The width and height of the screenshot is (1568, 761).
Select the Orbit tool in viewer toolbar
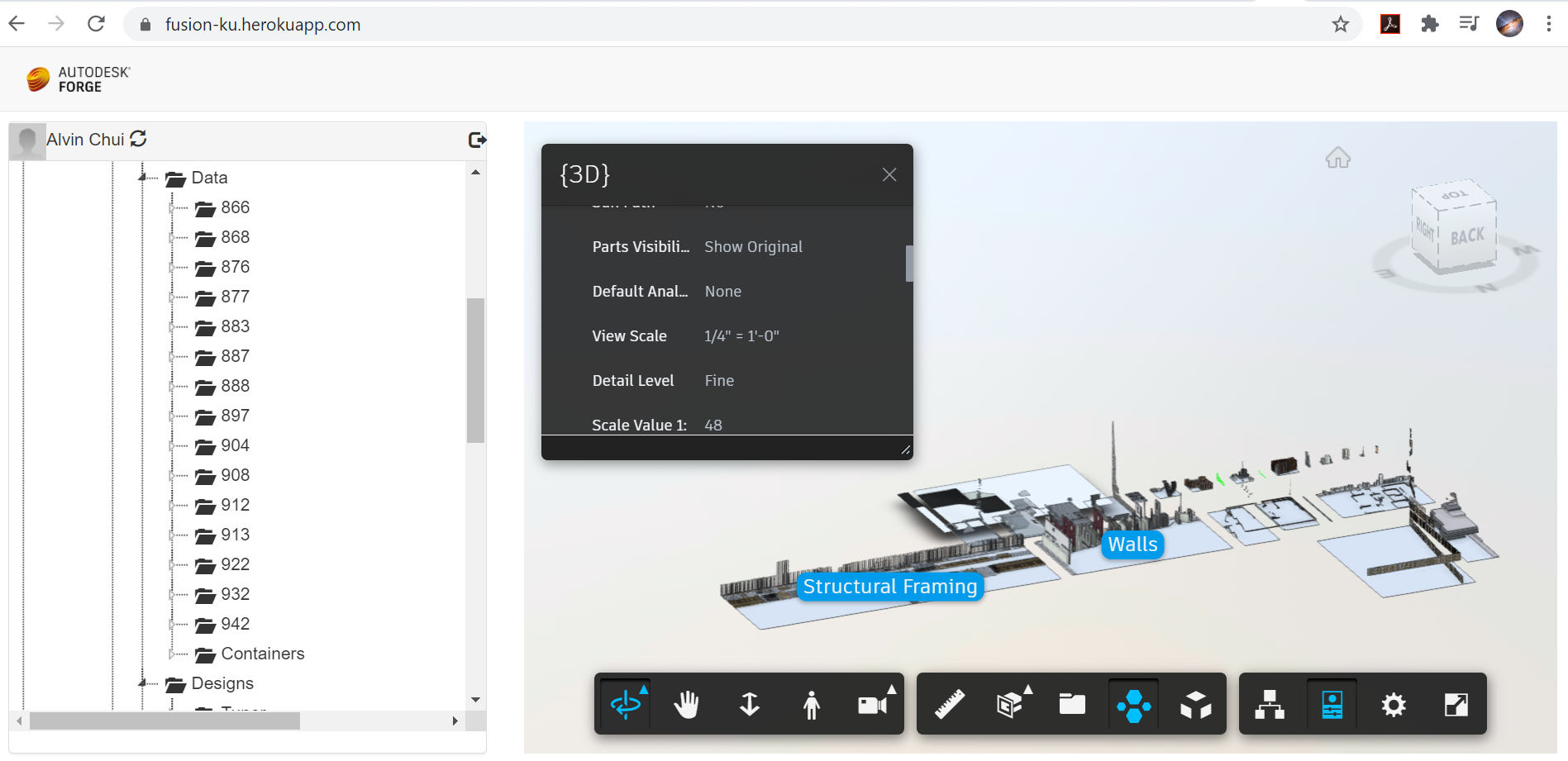click(626, 705)
